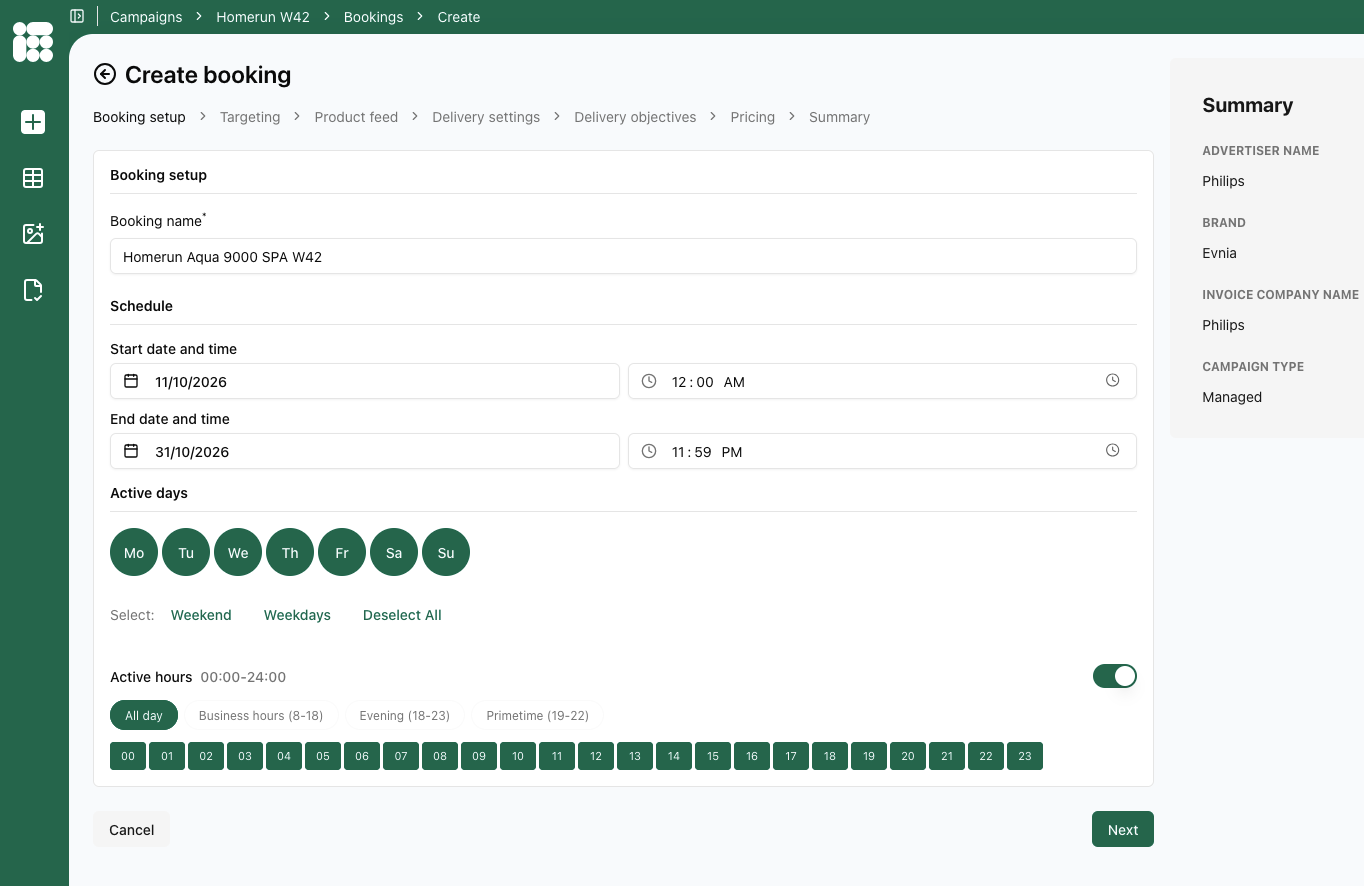This screenshot has height=886, width=1364.
Task: Select Primetime (19-22) preset
Action: tap(537, 716)
